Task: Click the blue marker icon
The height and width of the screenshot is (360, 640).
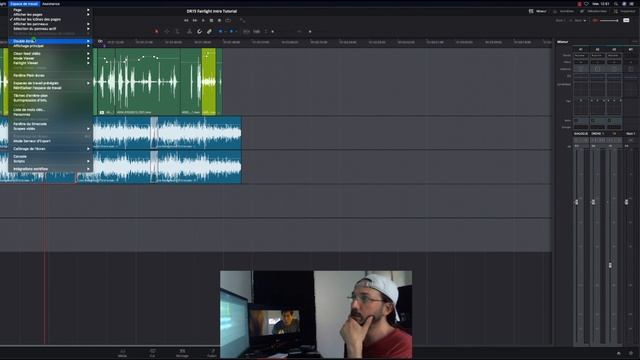Action: tap(231, 31)
